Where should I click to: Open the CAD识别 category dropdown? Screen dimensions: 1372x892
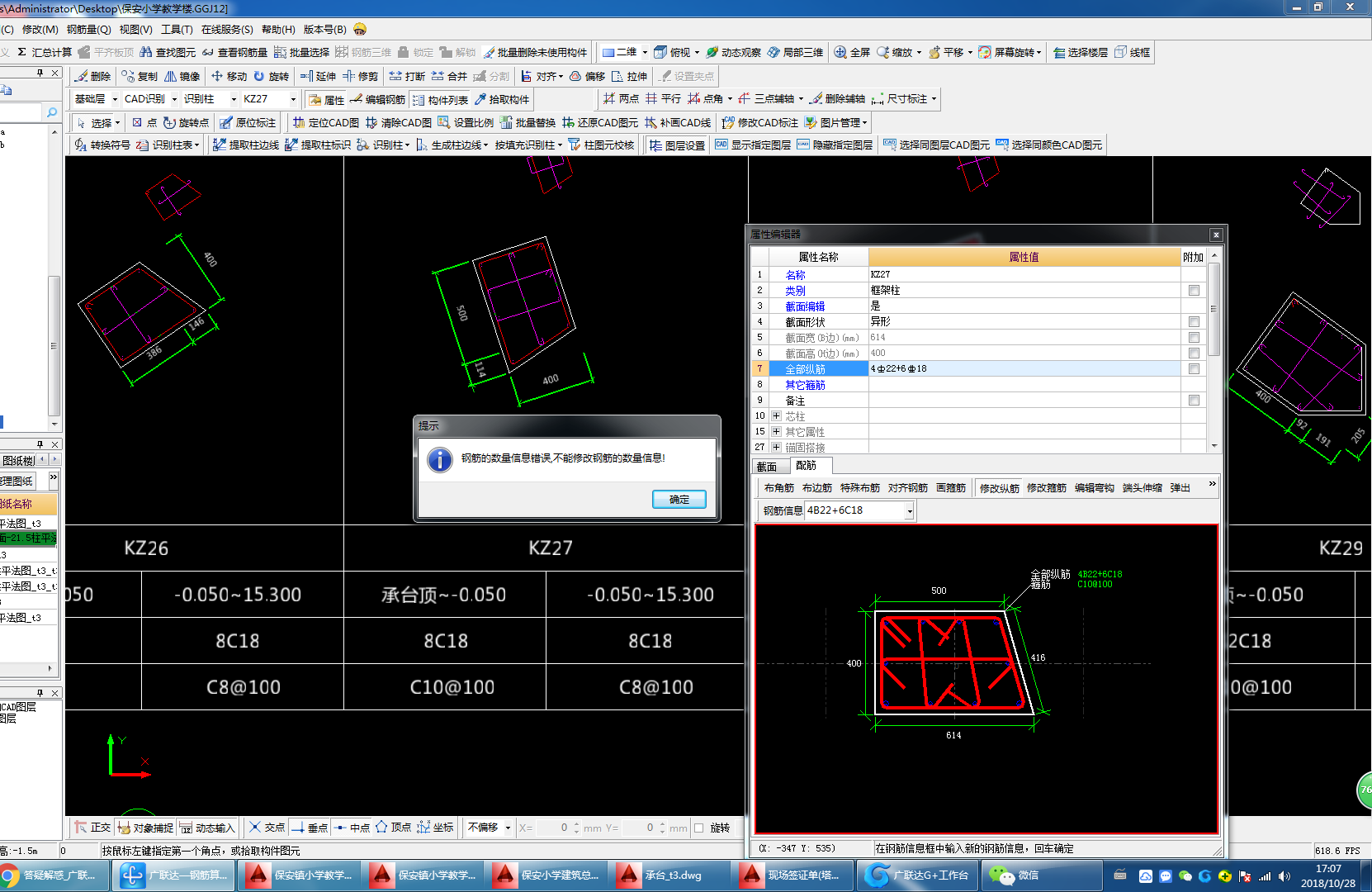point(174,99)
